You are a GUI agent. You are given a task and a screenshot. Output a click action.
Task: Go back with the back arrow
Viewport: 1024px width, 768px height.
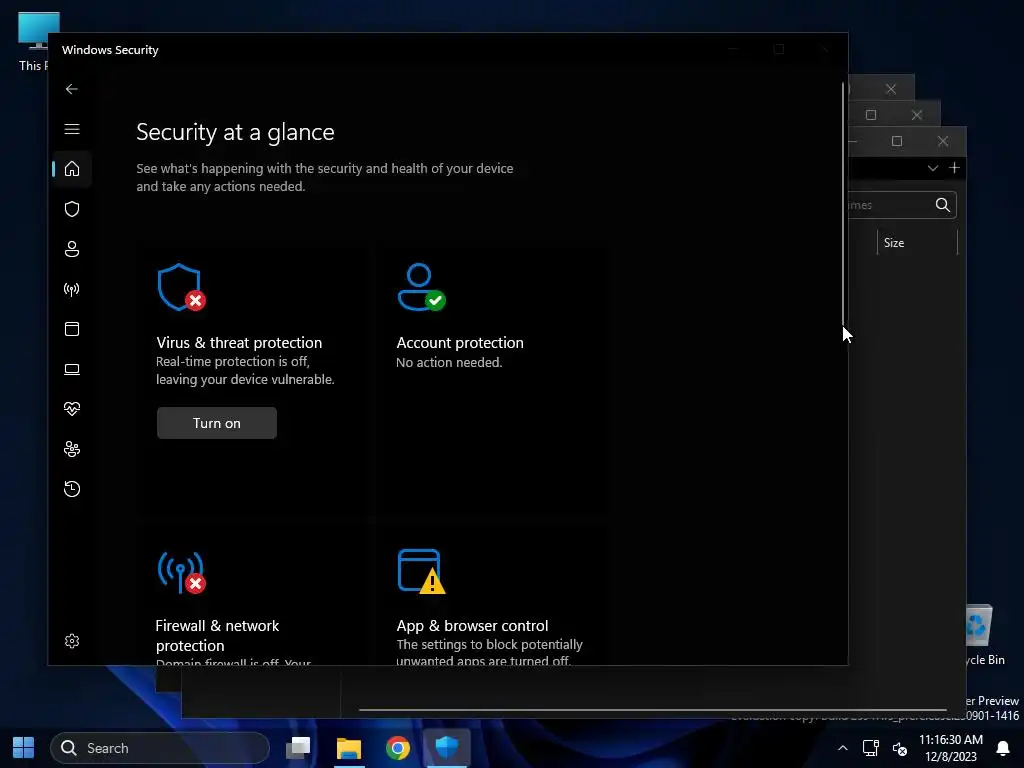[x=72, y=89]
